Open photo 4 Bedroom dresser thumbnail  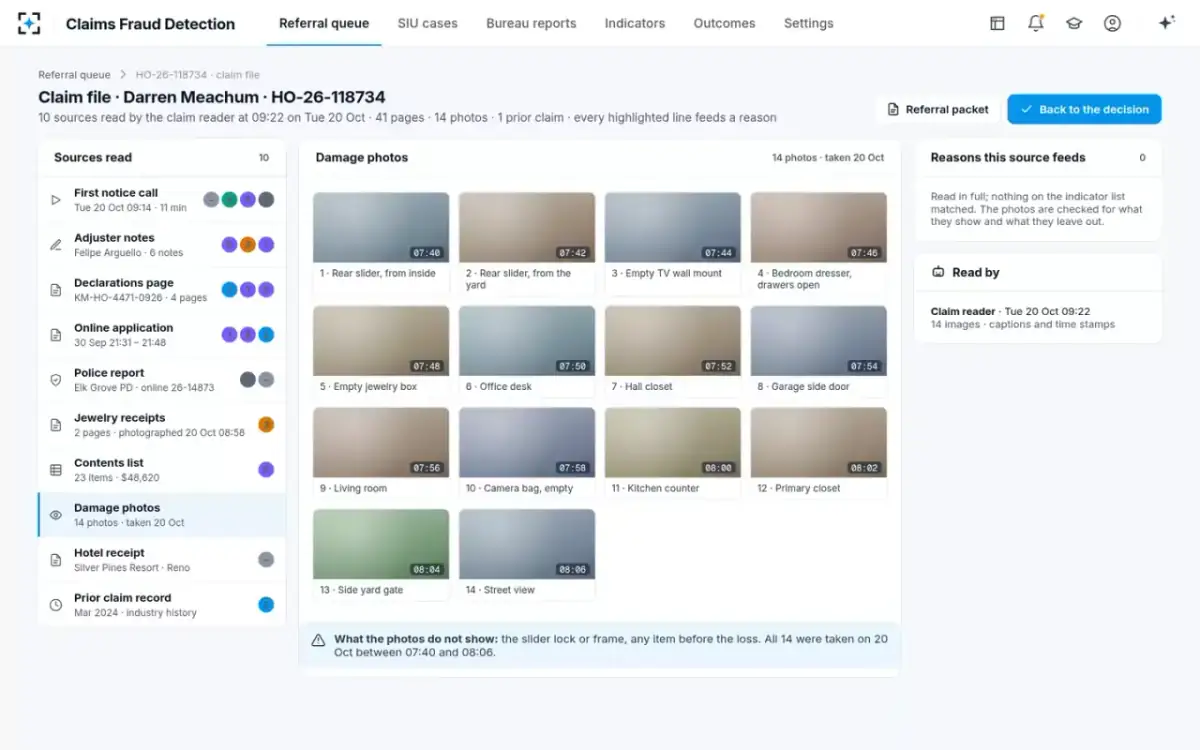[x=819, y=228]
